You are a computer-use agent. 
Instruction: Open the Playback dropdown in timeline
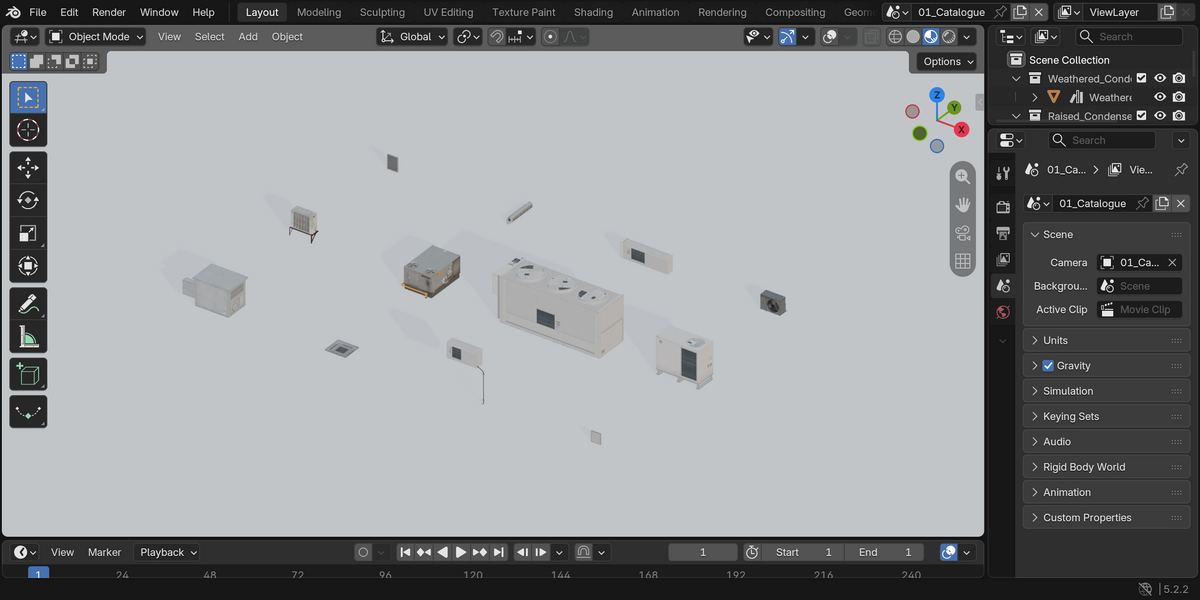168,552
